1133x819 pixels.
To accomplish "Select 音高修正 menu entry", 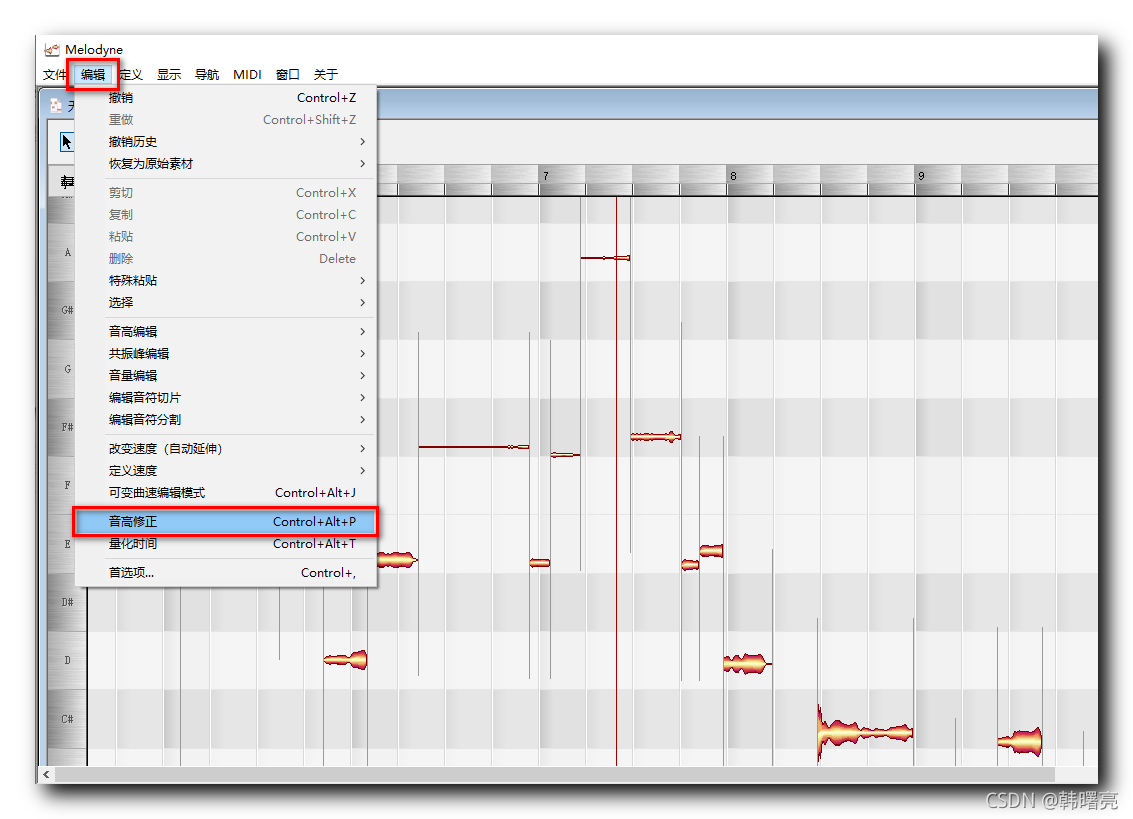I will pos(226,522).
